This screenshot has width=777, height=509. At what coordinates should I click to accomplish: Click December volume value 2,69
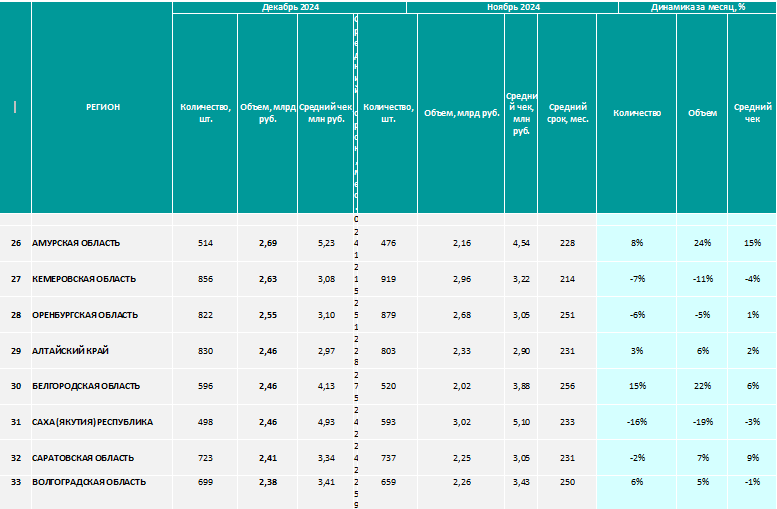(x=268, y=243)
